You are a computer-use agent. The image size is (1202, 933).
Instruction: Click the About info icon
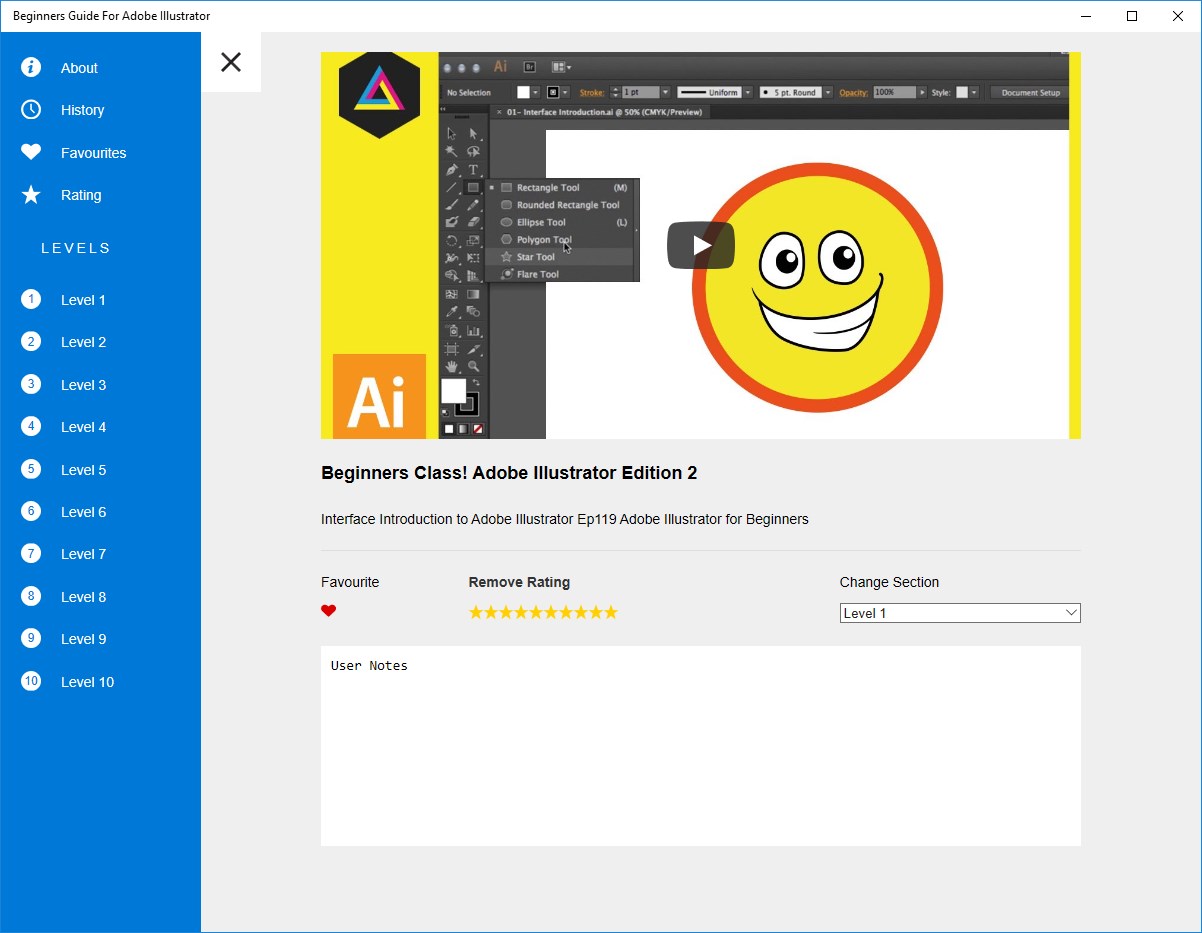pos(31,67)
